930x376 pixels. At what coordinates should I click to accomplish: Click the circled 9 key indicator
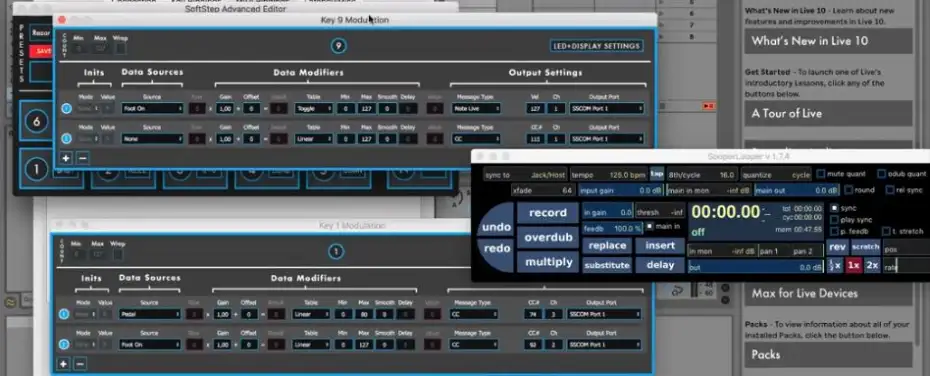(x=339, y=46)
